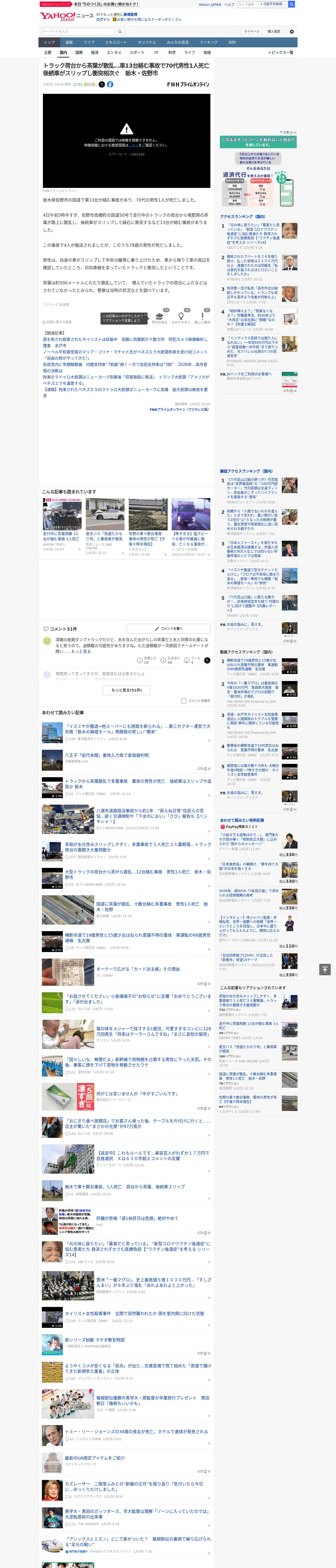Click the video player warning area
Image resolution: width=336 pixels, height=1568 pixels.
click(x=126, y=141)
